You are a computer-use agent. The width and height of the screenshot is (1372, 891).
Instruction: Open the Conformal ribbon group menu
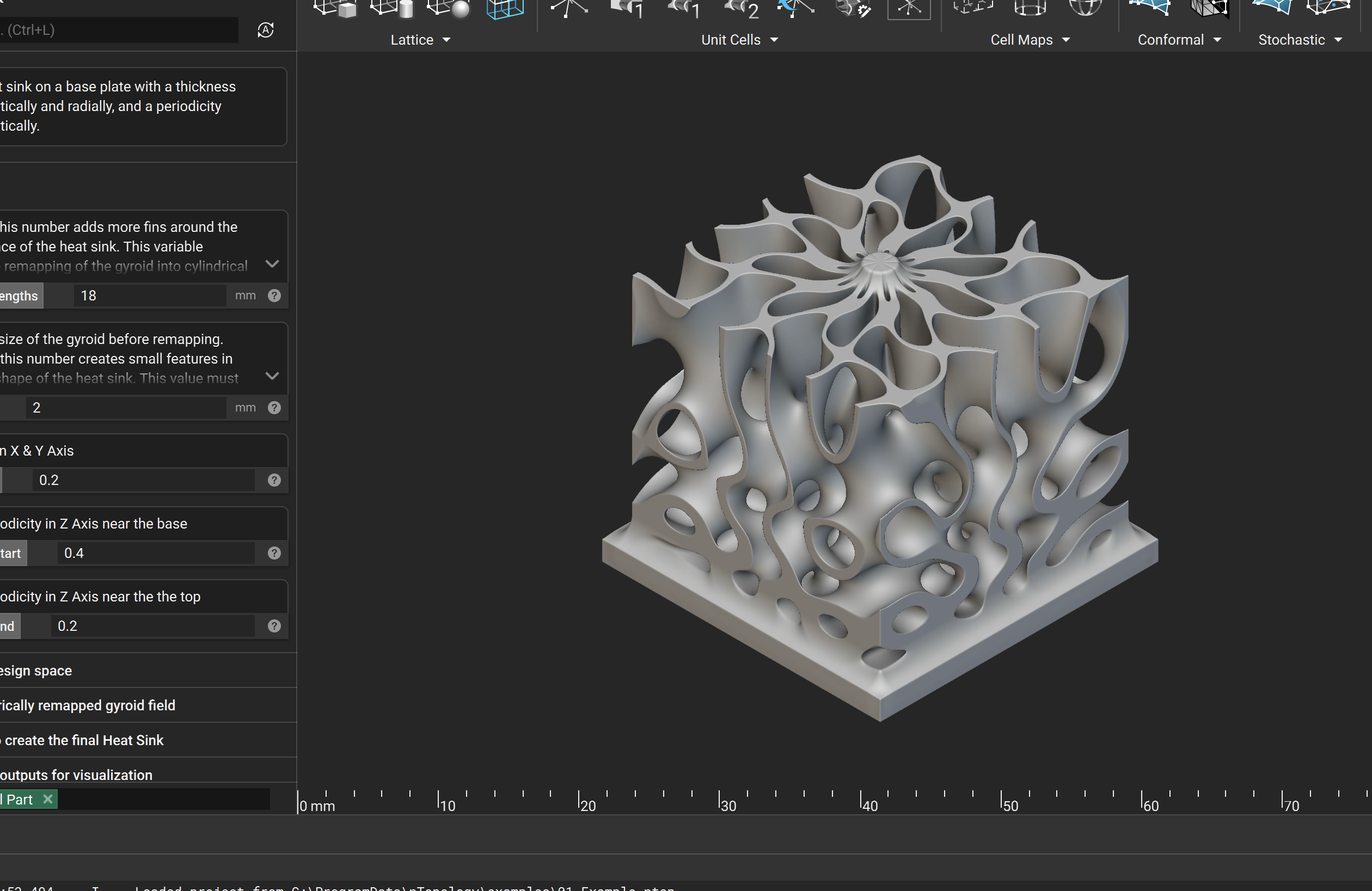[1179, 40]
